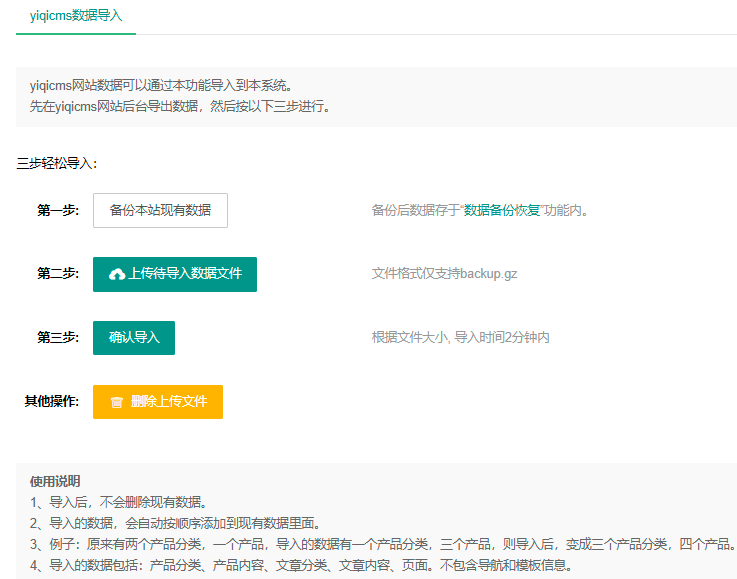The height and width of the screenshot is (579, 737).
Task: Click usage note 3 starting with 例子
Action: point(380,545)
